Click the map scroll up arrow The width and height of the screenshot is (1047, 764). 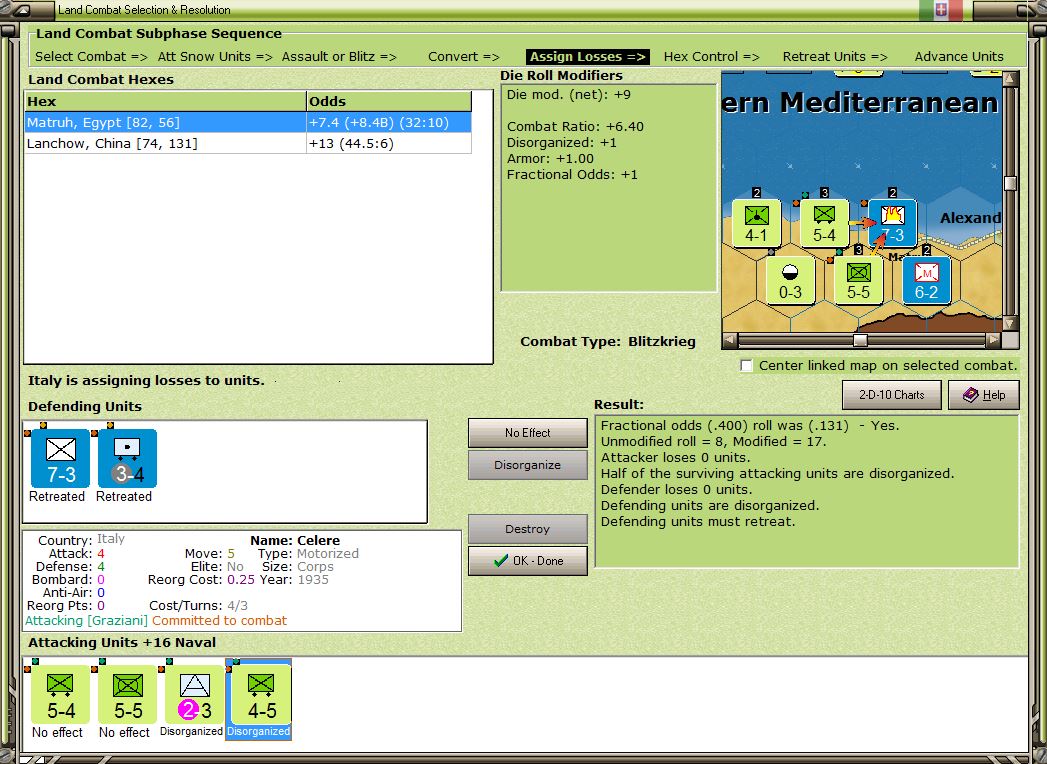[1010, 78]
